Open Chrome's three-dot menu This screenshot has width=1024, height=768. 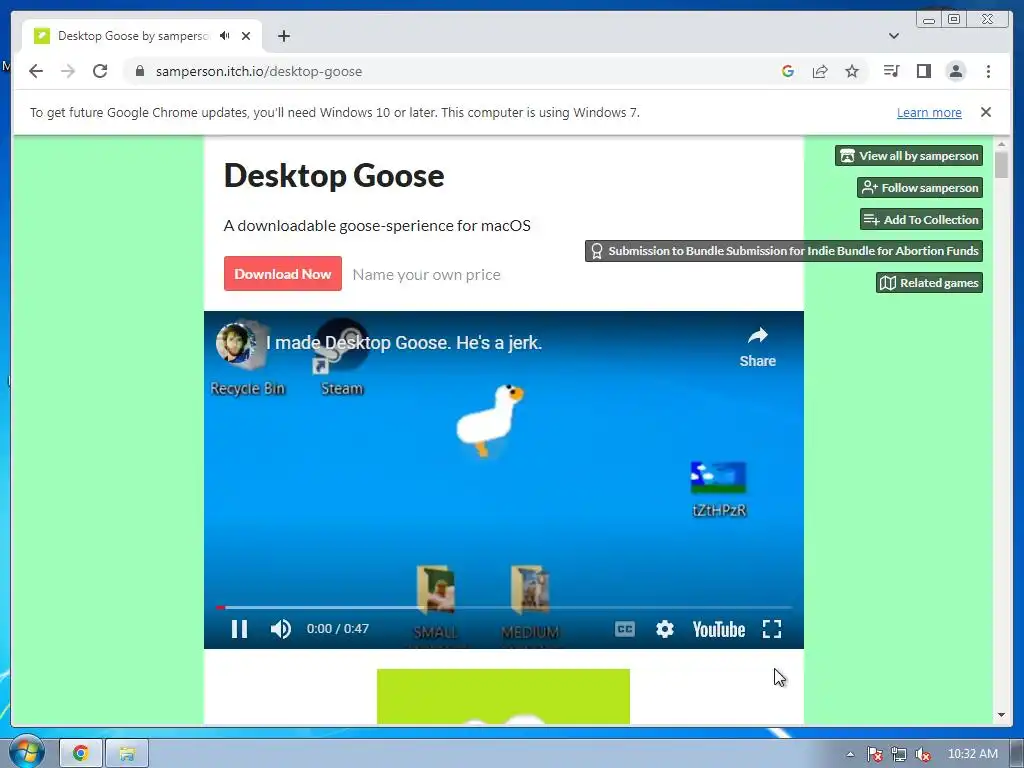988,71
